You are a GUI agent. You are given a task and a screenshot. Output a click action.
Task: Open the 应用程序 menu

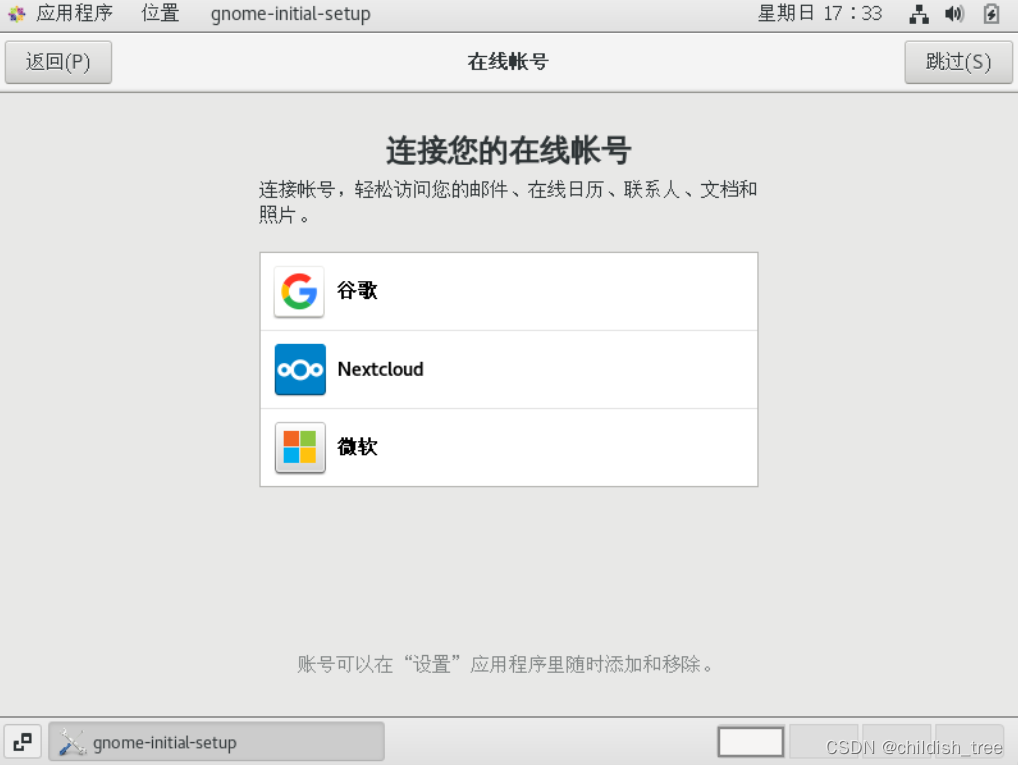(74, 13)
